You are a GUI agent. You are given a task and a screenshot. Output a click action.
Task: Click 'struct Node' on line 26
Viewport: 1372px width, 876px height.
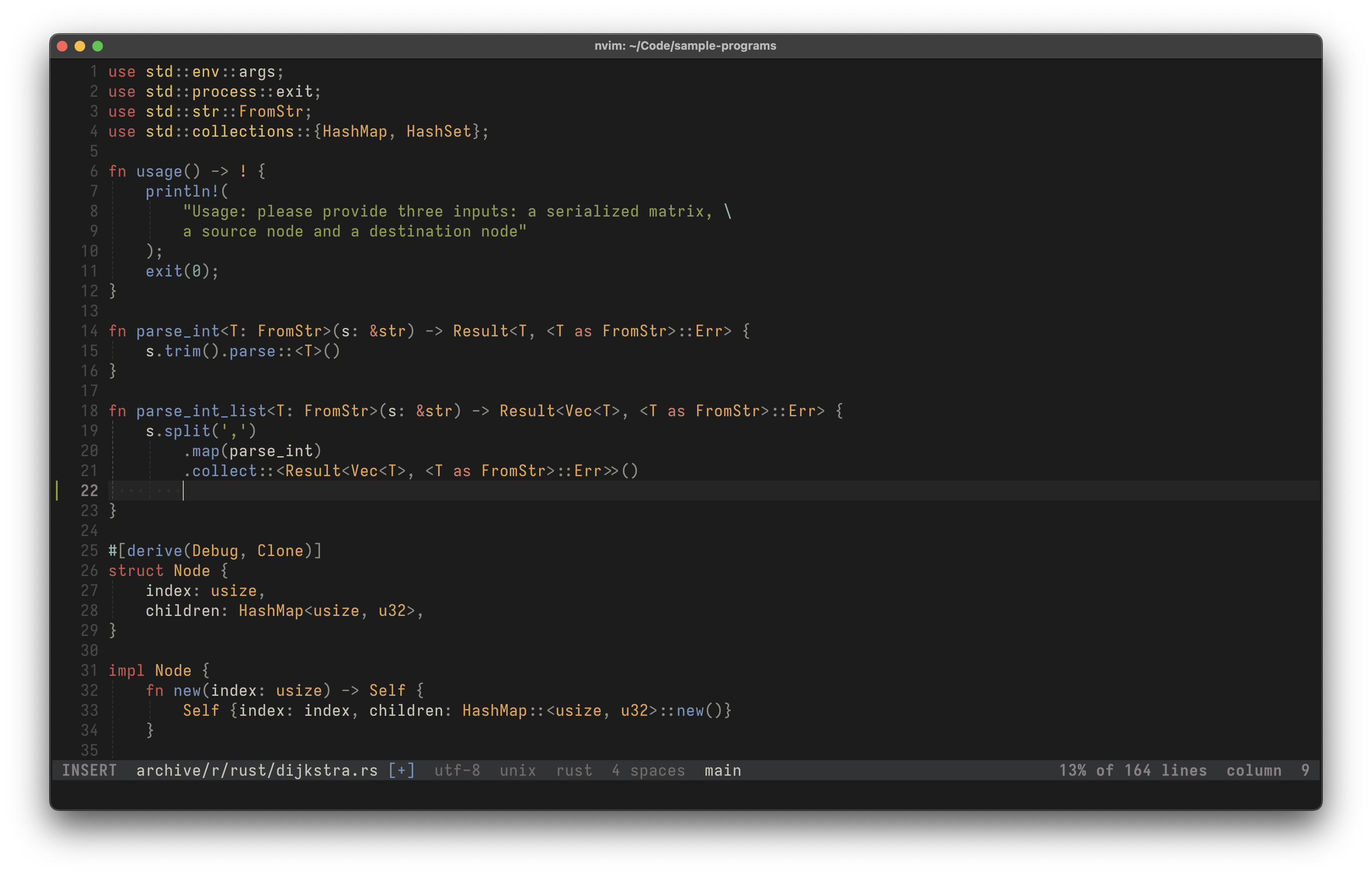[159, 571]
